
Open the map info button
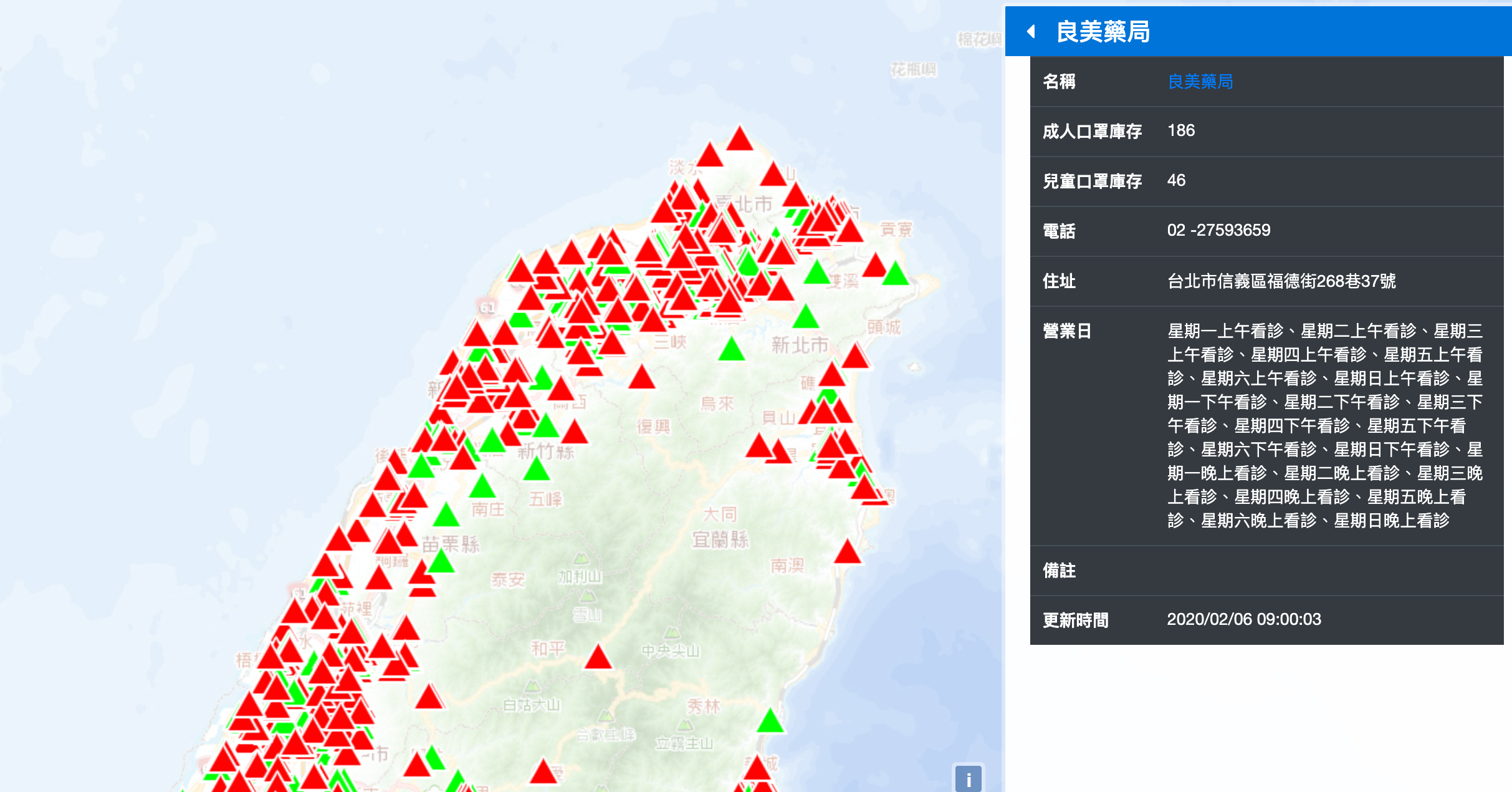[968, 779]
